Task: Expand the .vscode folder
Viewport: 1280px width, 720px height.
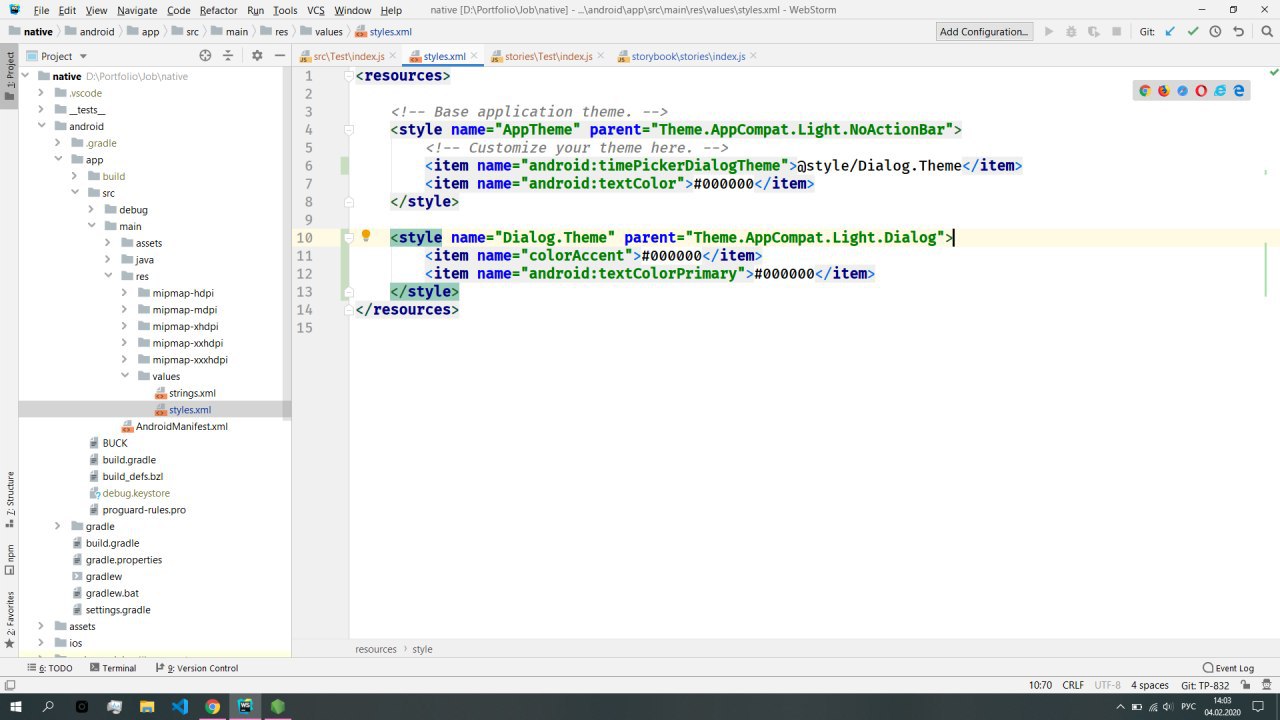Action: tap(42, 93)
